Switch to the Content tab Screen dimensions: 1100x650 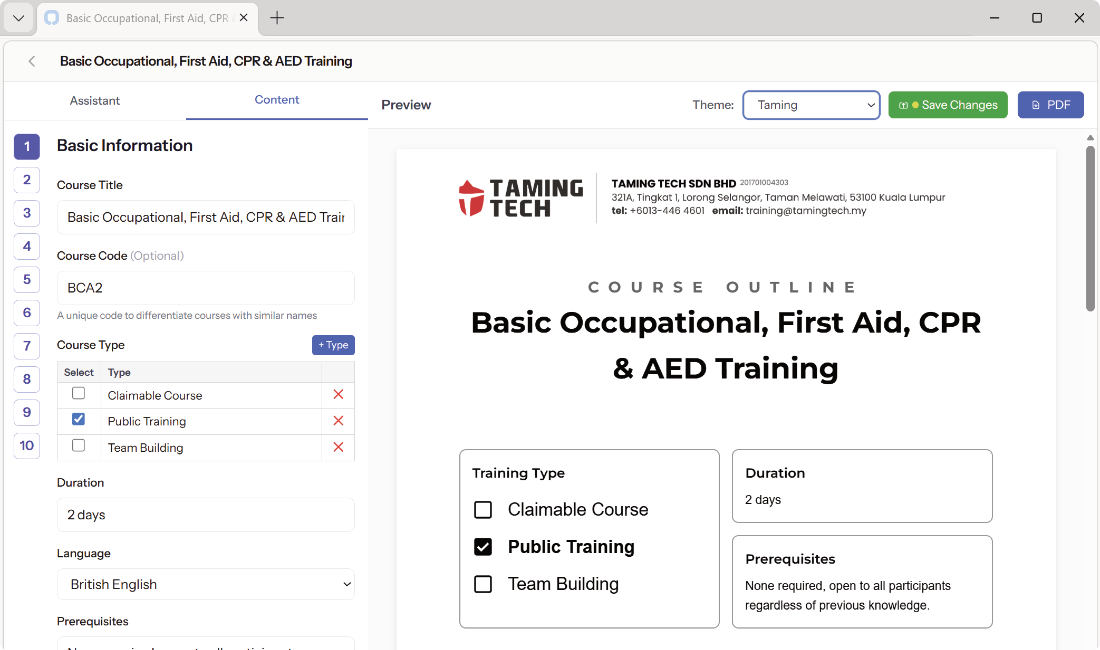[x=276, y=100]
